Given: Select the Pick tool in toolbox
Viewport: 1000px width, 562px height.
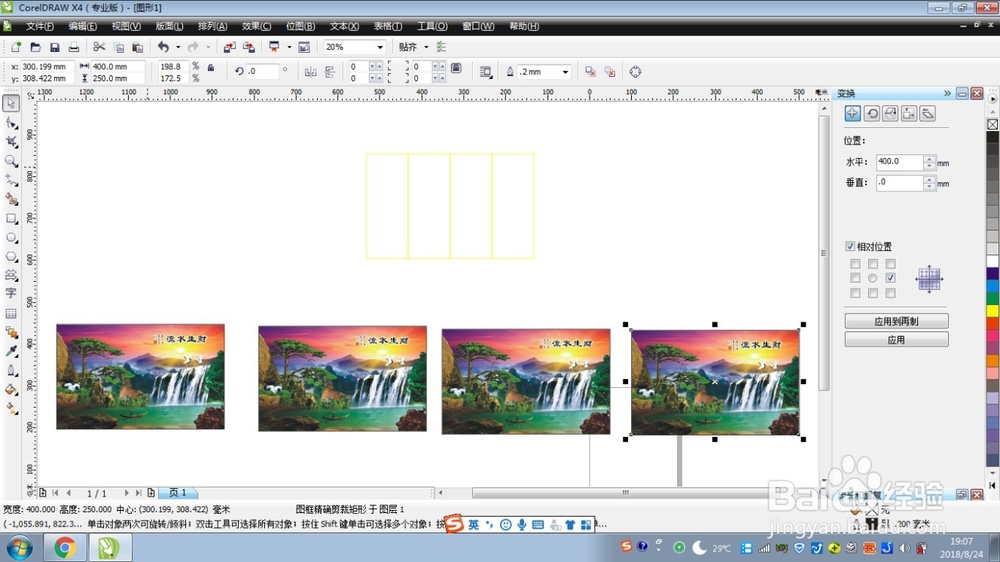Looking at the screenshot, I should (11, 103).
